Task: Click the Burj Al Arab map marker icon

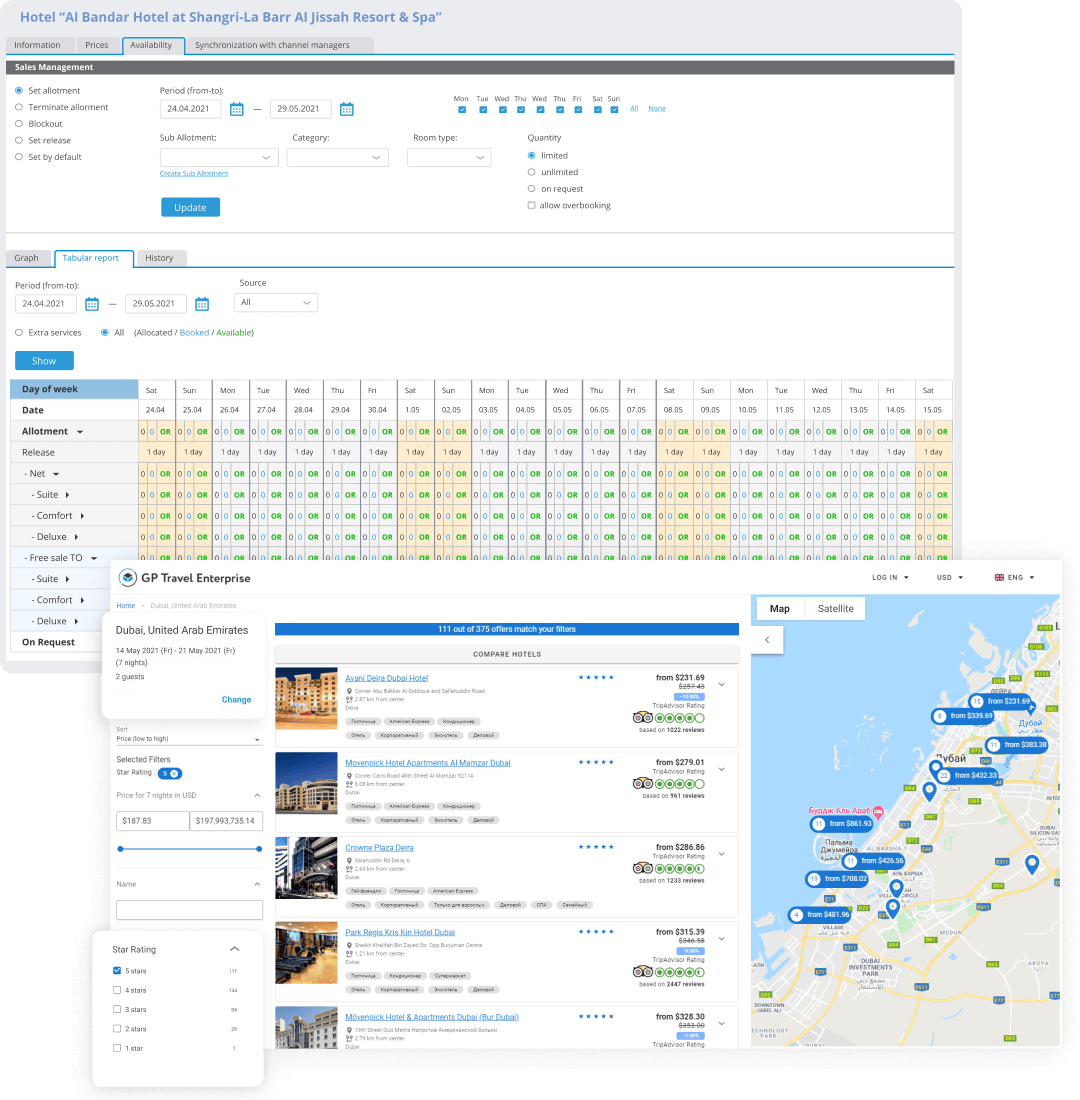Action: [x=877, y=811]
